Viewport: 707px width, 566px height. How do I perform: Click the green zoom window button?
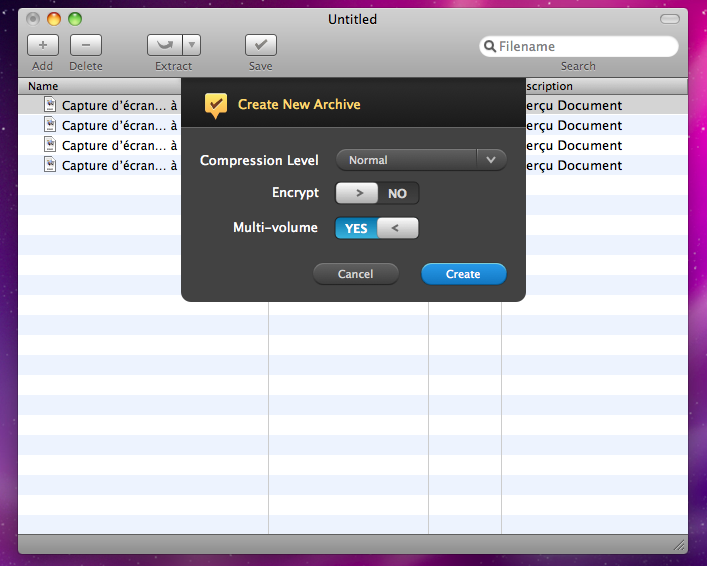pyautogui.click(x=75, y=19)
